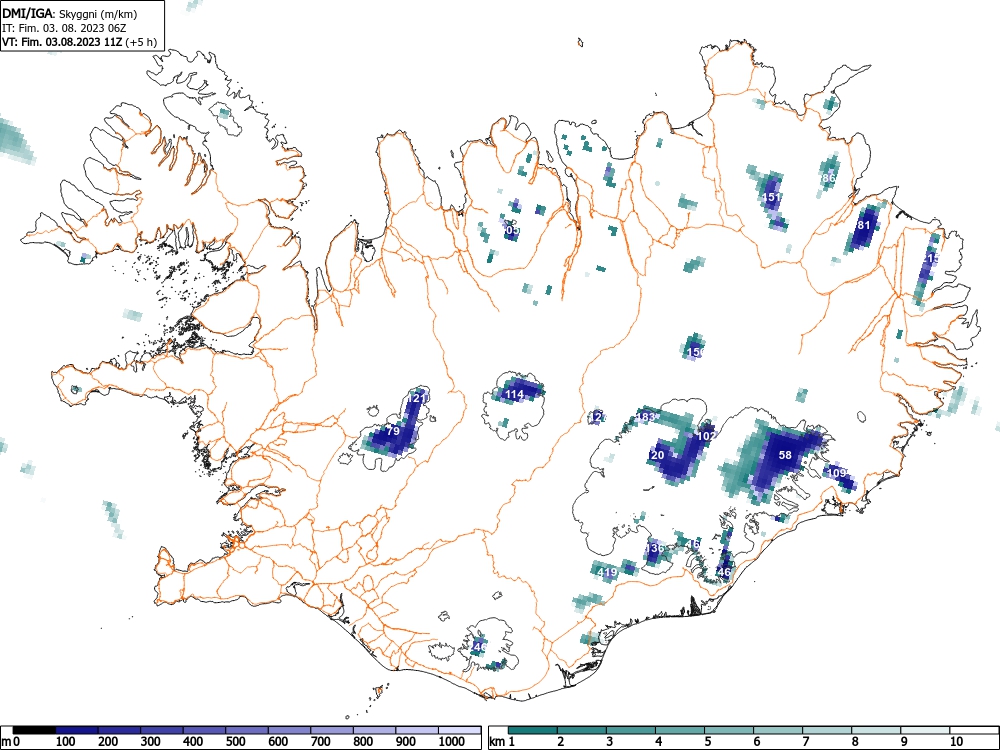Click the visibility value '86' on the map

[828, 178]
